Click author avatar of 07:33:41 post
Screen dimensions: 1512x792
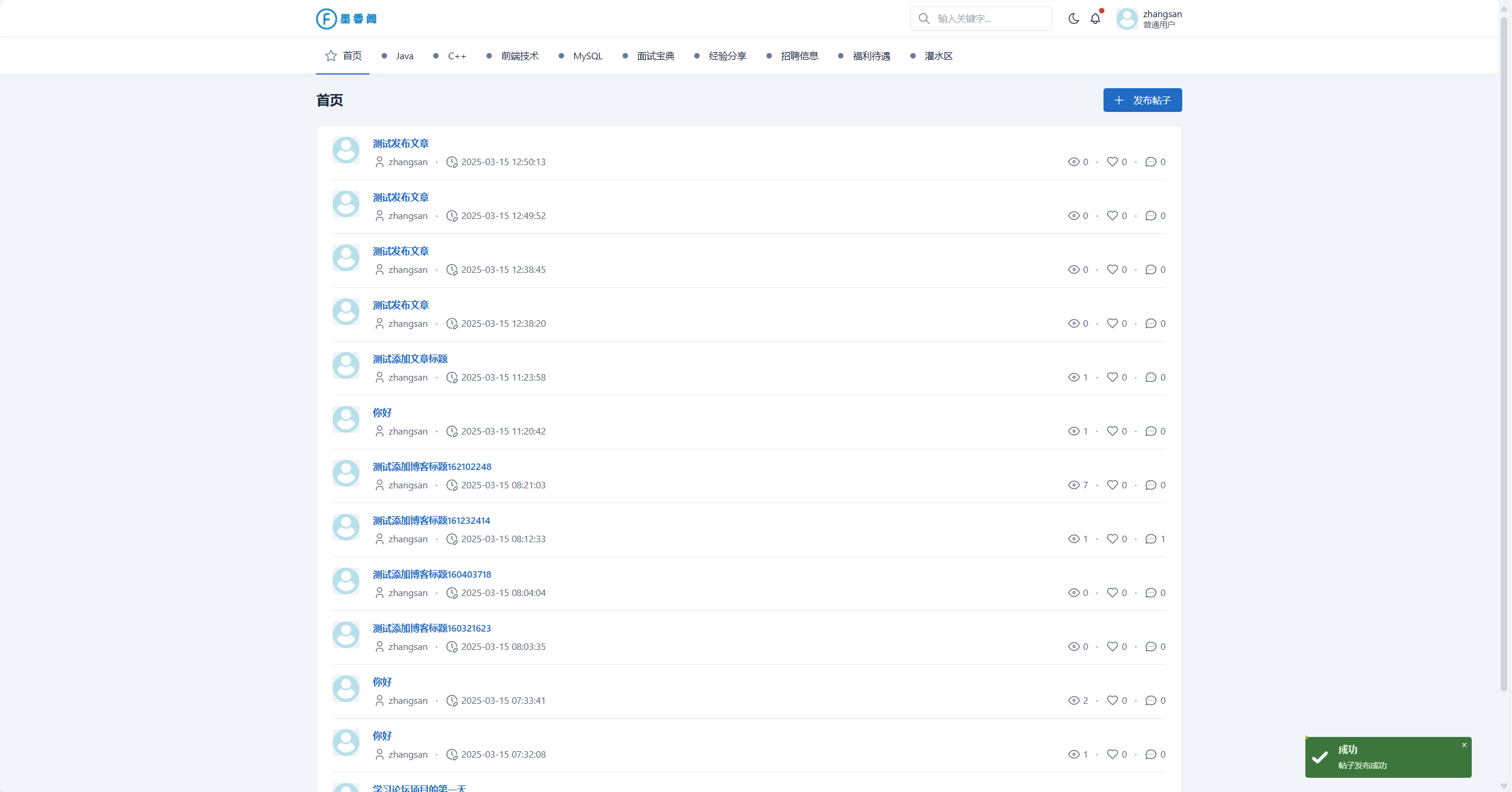click(346, 688)
